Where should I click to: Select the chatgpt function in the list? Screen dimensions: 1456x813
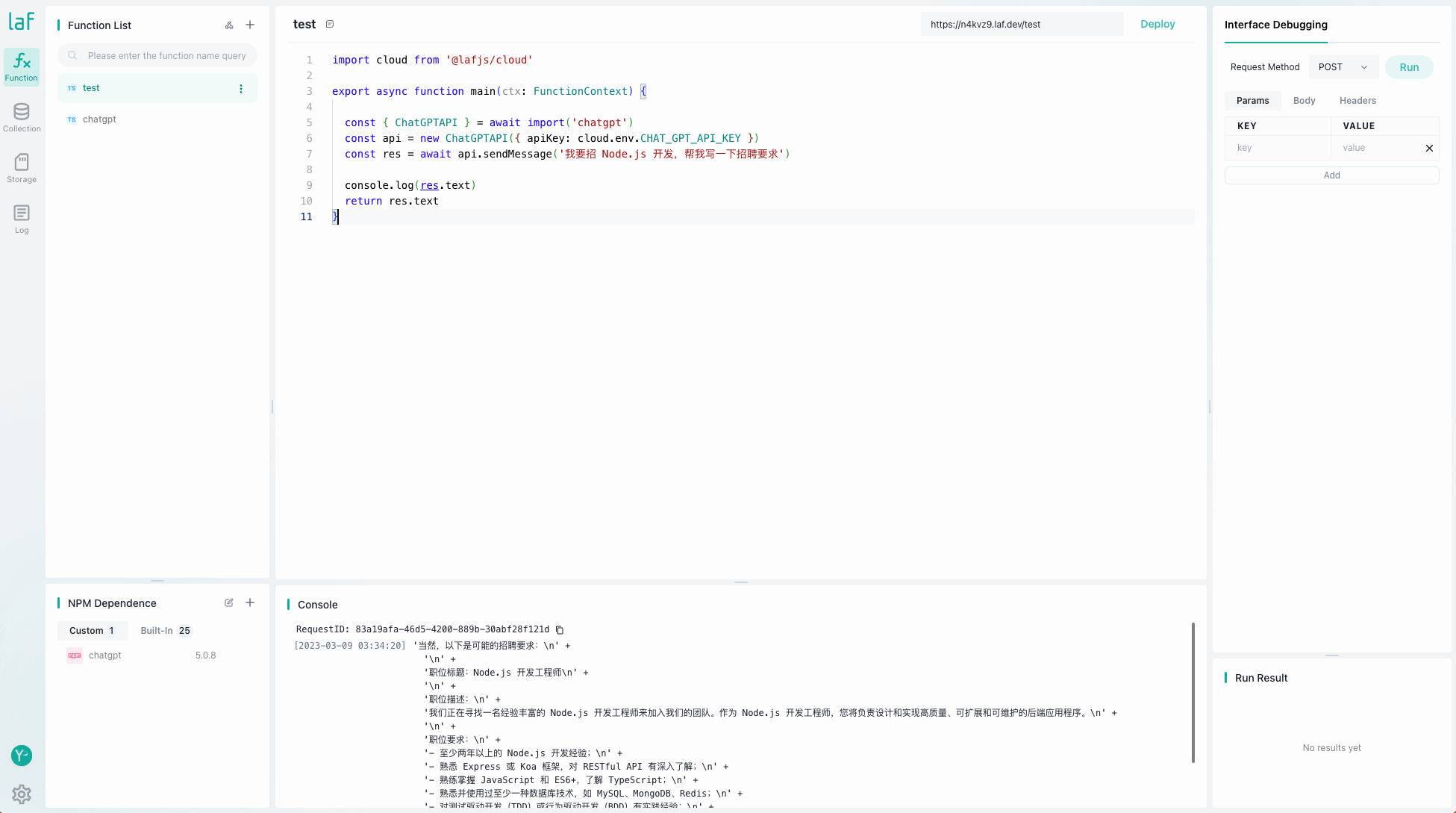157,119
